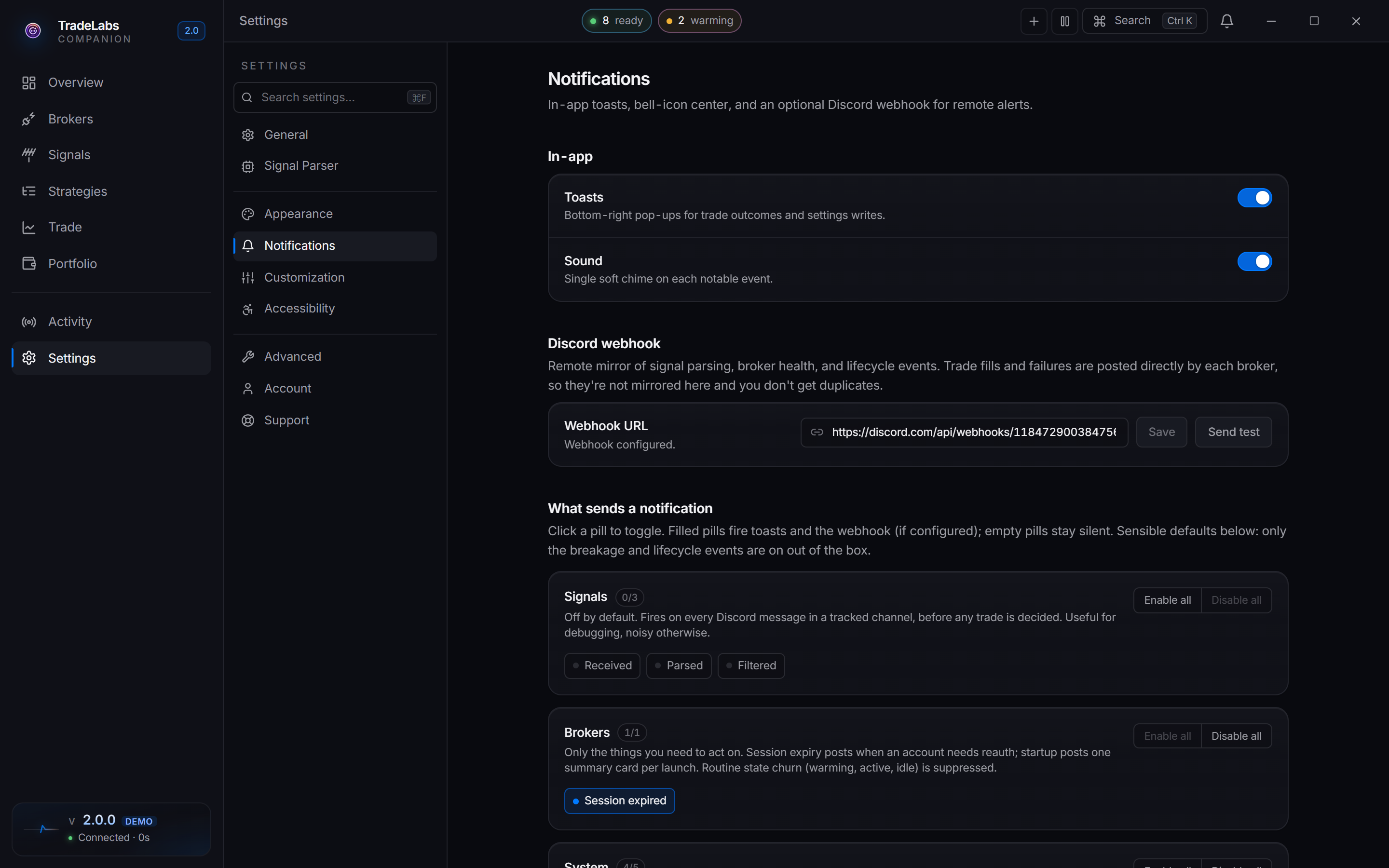This screenshot has width=1389, height=868.
Task: Click Enable all for Brokers
Action: coord(1168,736)
